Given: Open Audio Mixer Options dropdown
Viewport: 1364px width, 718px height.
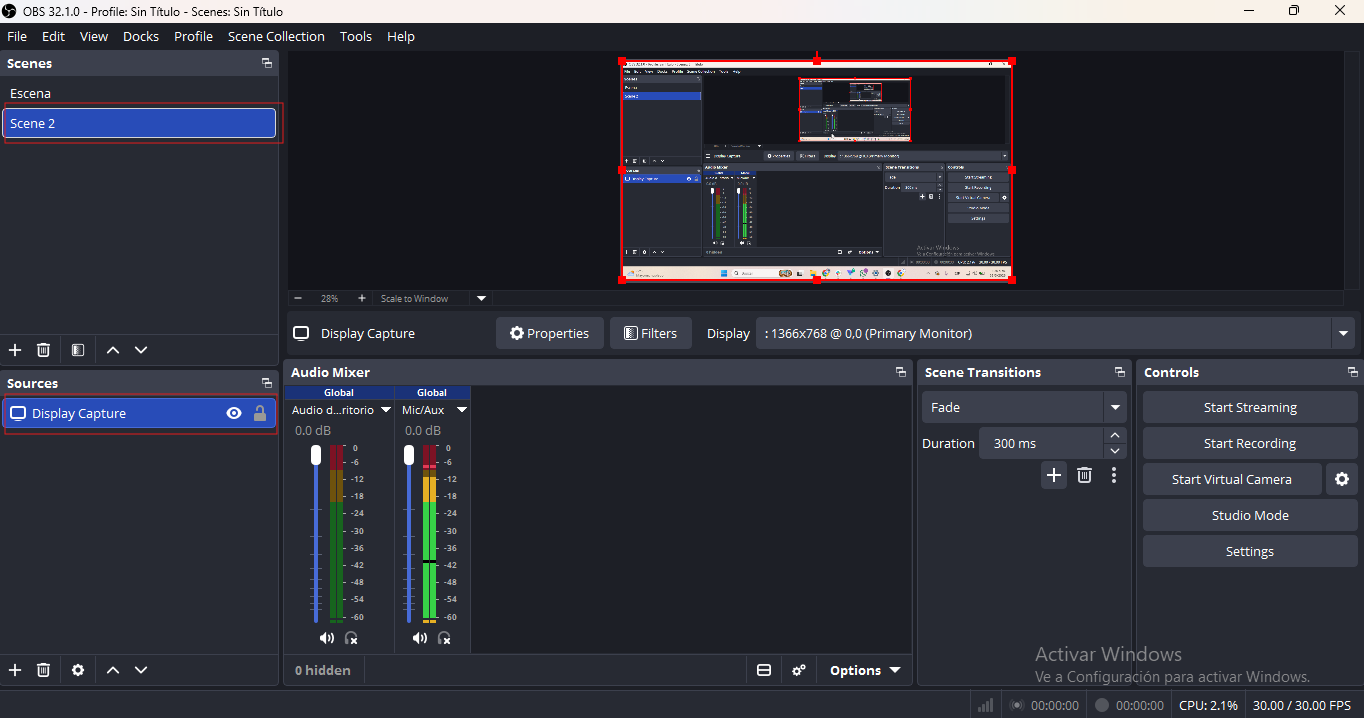Looking at the screenshot, I should (865, 670).
